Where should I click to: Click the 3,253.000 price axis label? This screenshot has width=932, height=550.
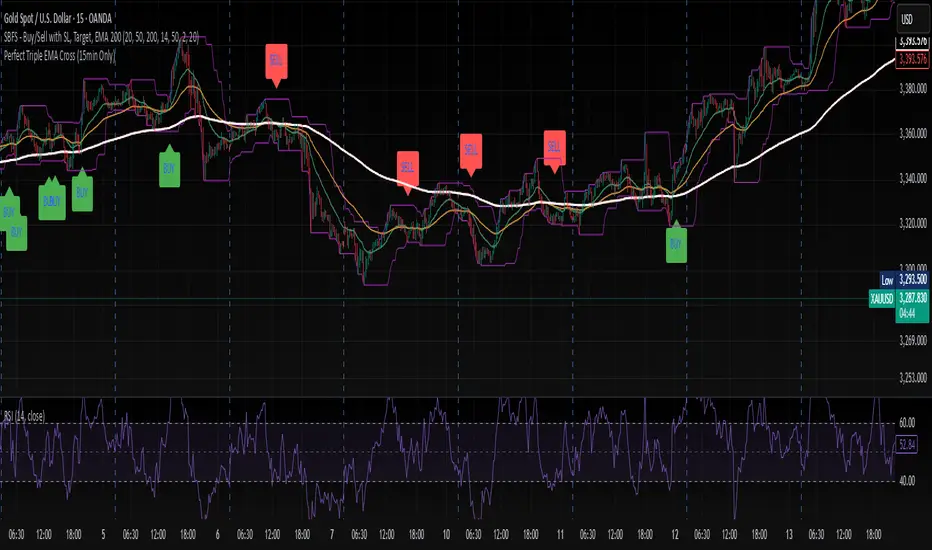pyautogui.click(x=912, y=377)
